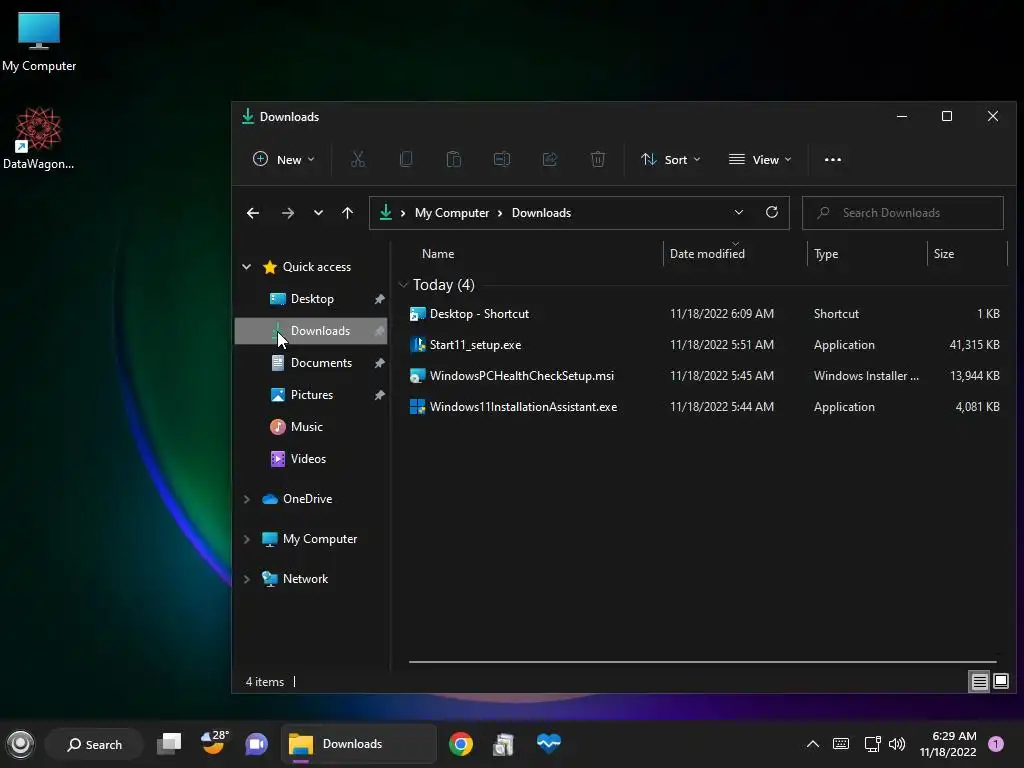Click the Search Downloads field
The width and height of the screenshot is (1024, 768).
coord(903,213)
